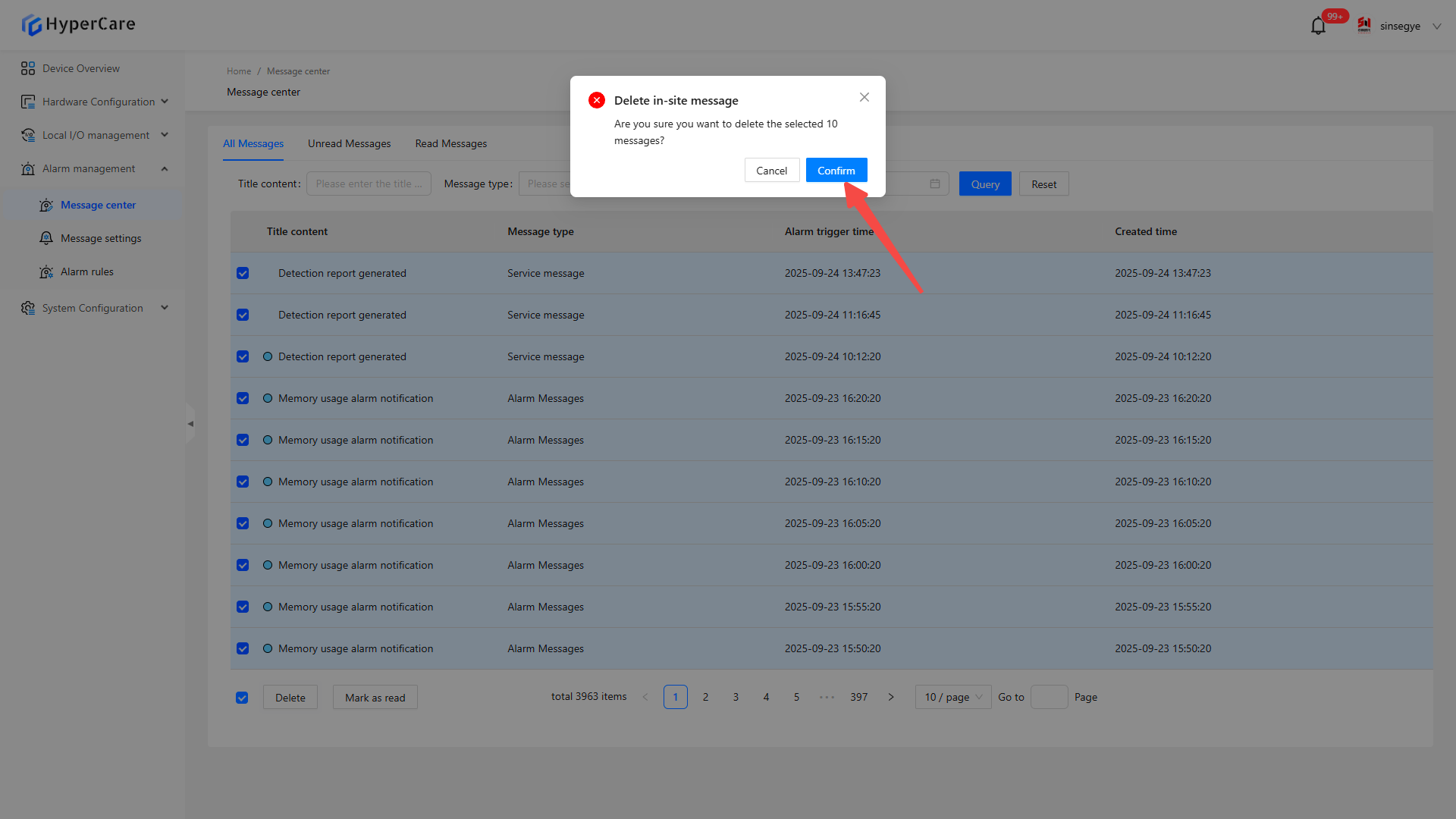Click the Device Overview grid icon
The height and width of the screenshot is (819, 1456).
28,68
